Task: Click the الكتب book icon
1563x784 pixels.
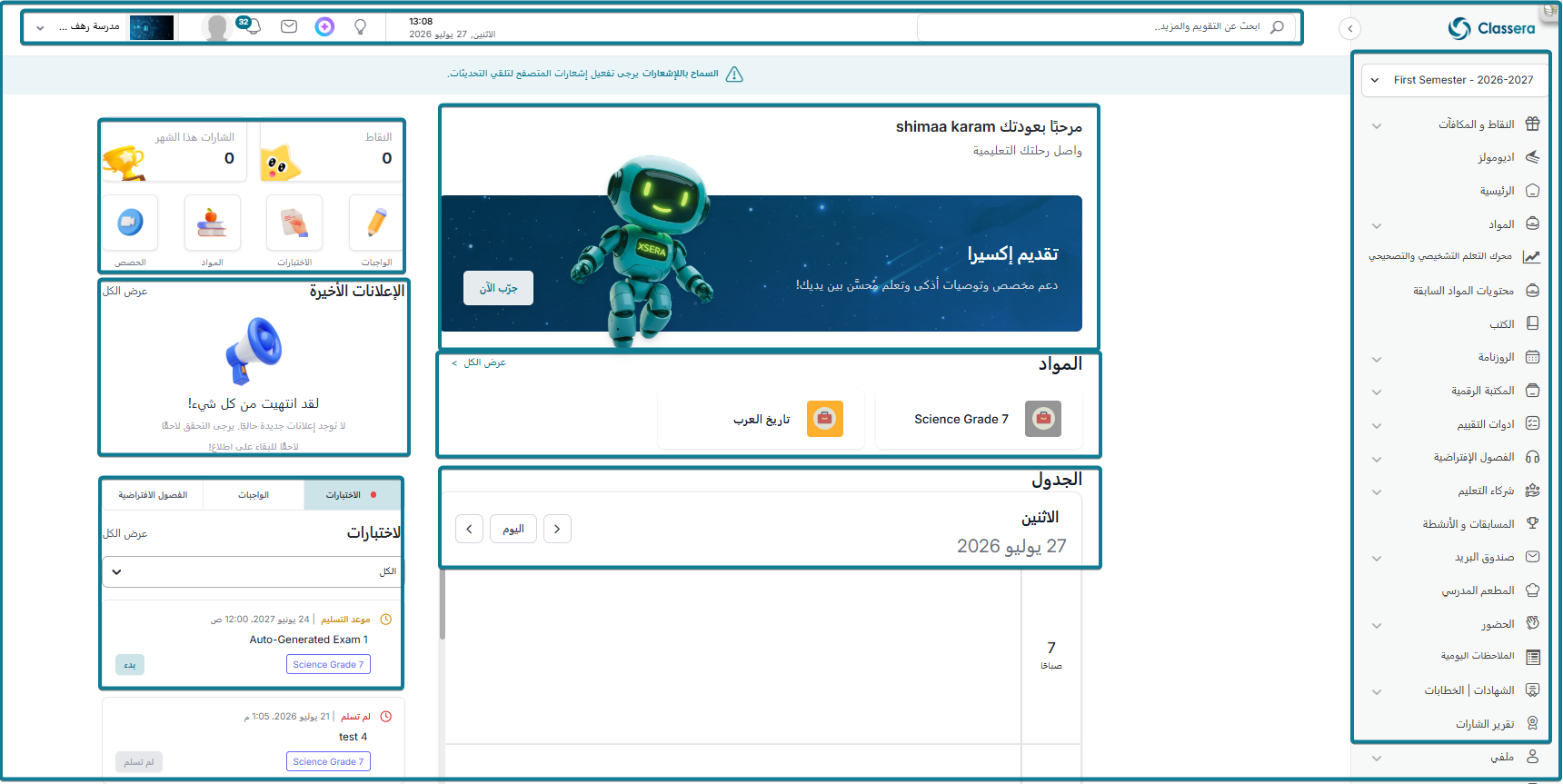Action: [1532, 323]
